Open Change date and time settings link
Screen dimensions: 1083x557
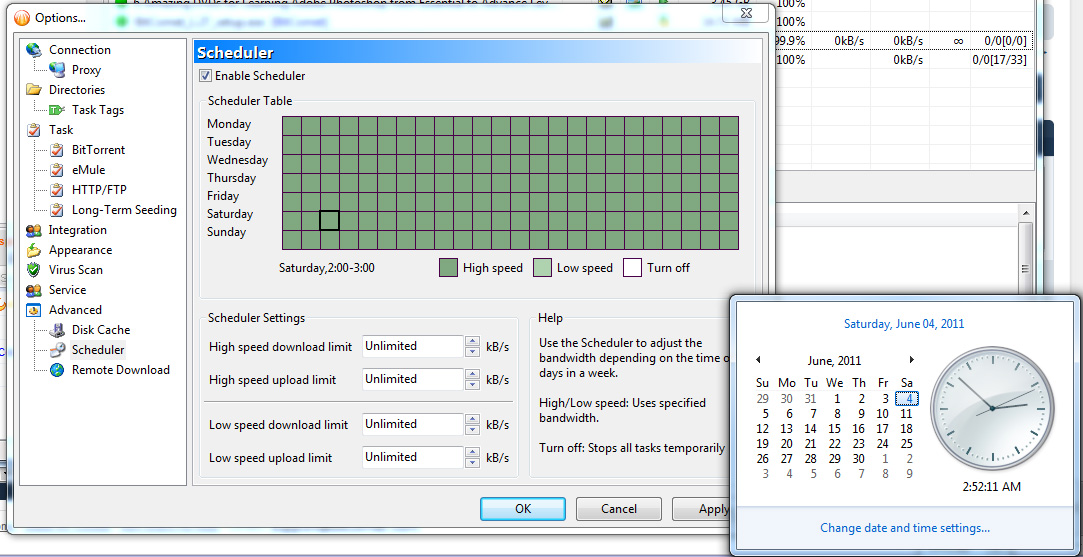905,528
